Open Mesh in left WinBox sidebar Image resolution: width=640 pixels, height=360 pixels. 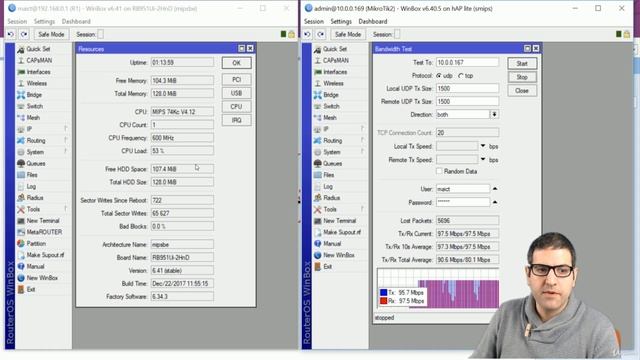click(33, 118)
